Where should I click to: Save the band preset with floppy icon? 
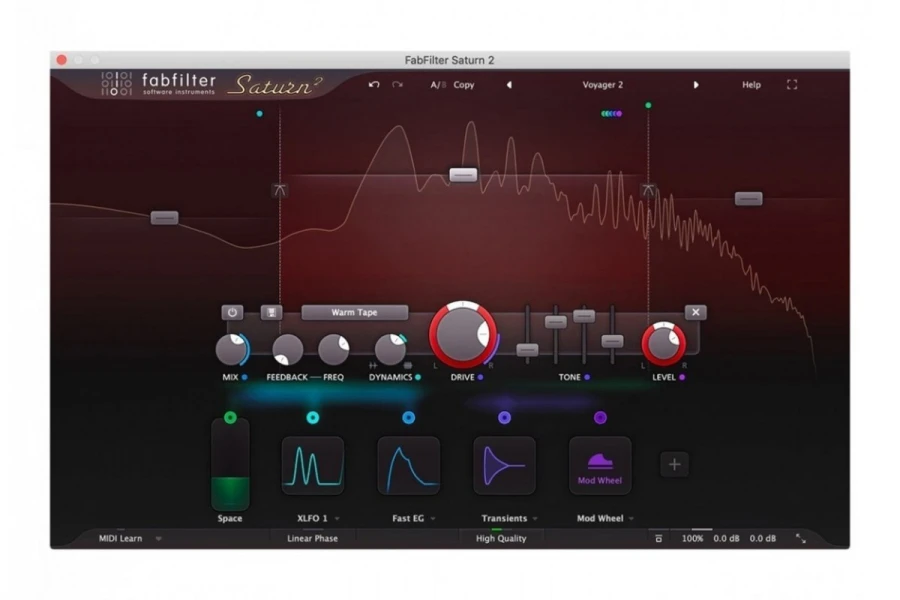click(x=271, y=312)
